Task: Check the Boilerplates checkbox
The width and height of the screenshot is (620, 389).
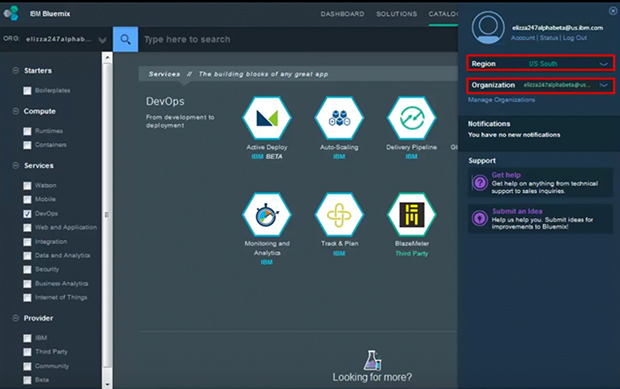Action: (27, 91)
